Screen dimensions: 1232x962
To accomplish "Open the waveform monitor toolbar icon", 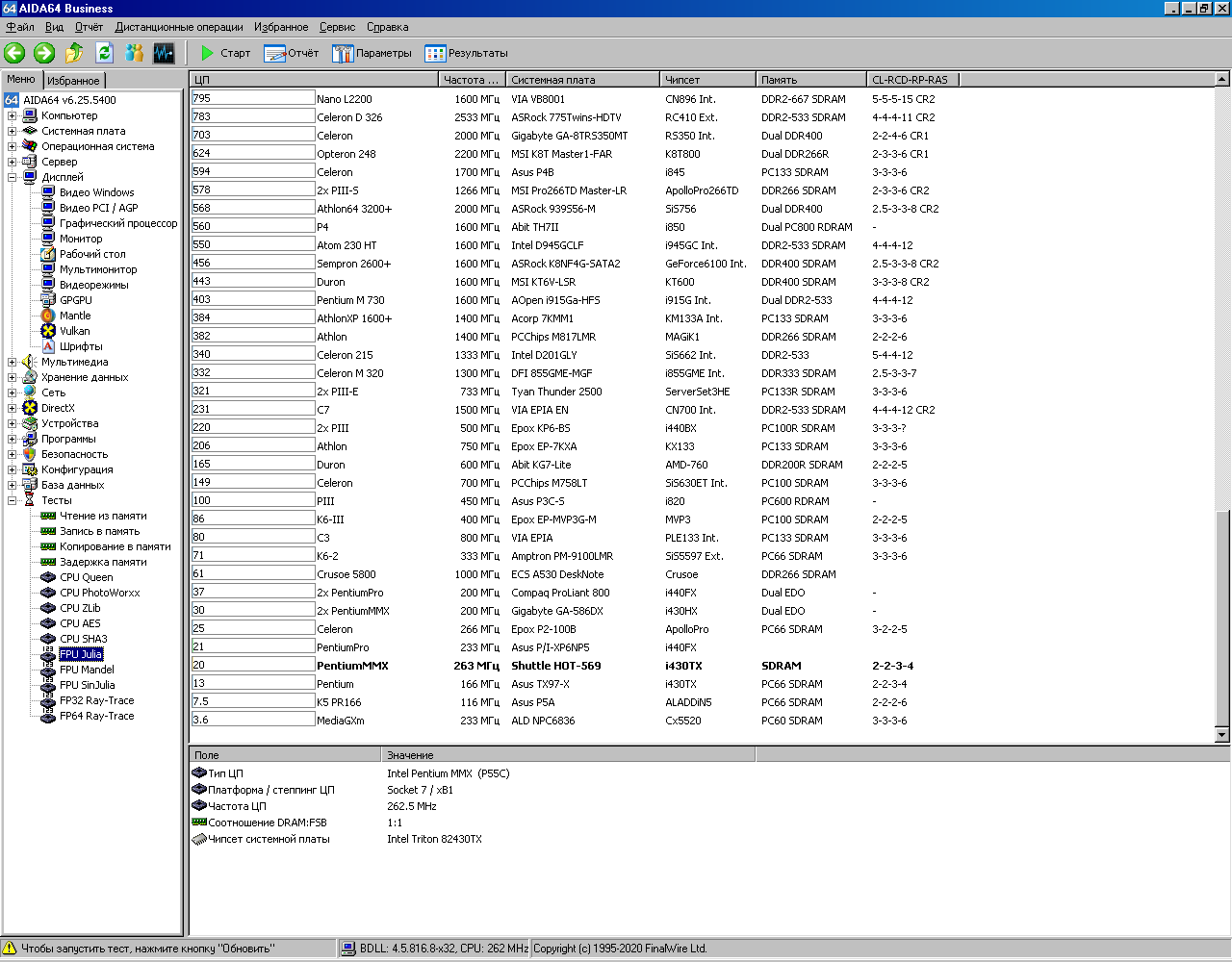I will pos(164,53).
